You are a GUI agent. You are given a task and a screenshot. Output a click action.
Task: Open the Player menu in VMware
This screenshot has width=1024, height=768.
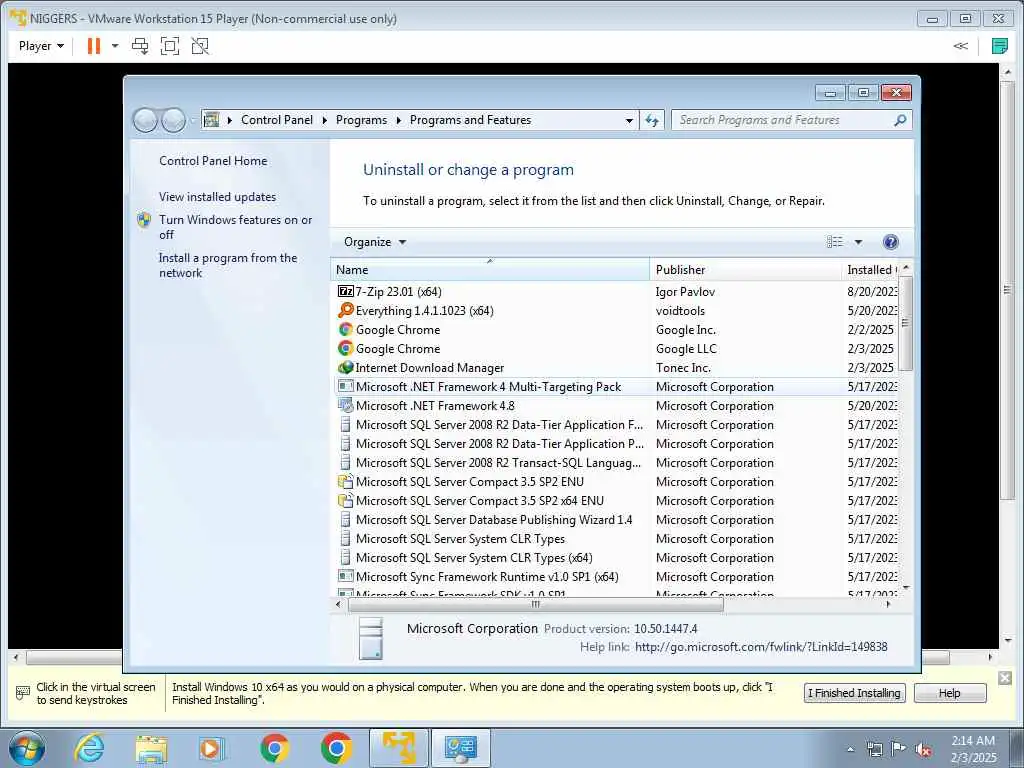point(41,46)
